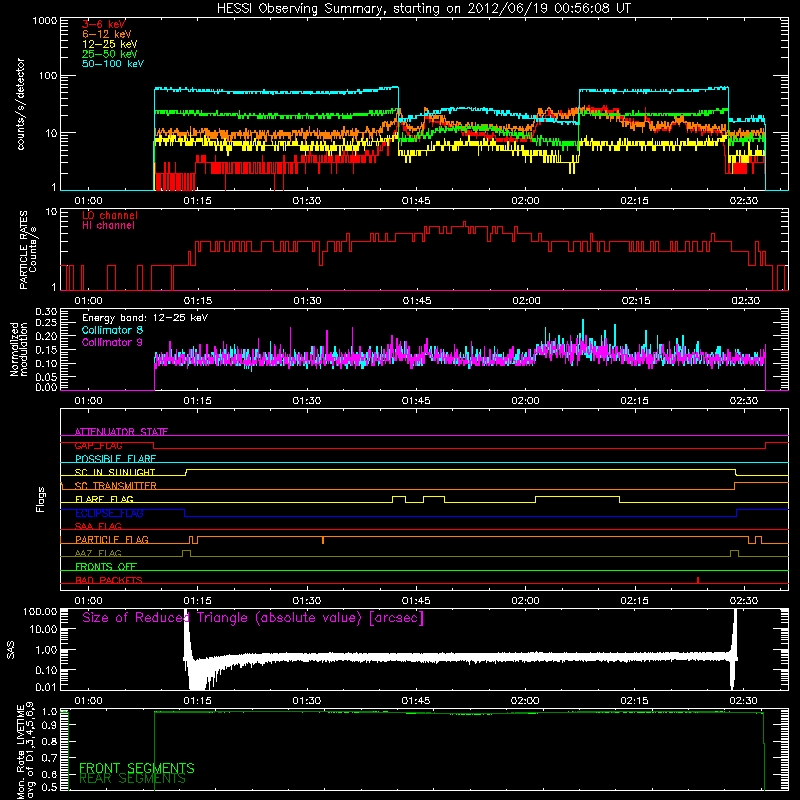Image resolution: width=800 pixels, height=800 pixels.
Task: Click '01:15' under the count-rate panel
Action: pyautogui.click(x=197, y=201)
